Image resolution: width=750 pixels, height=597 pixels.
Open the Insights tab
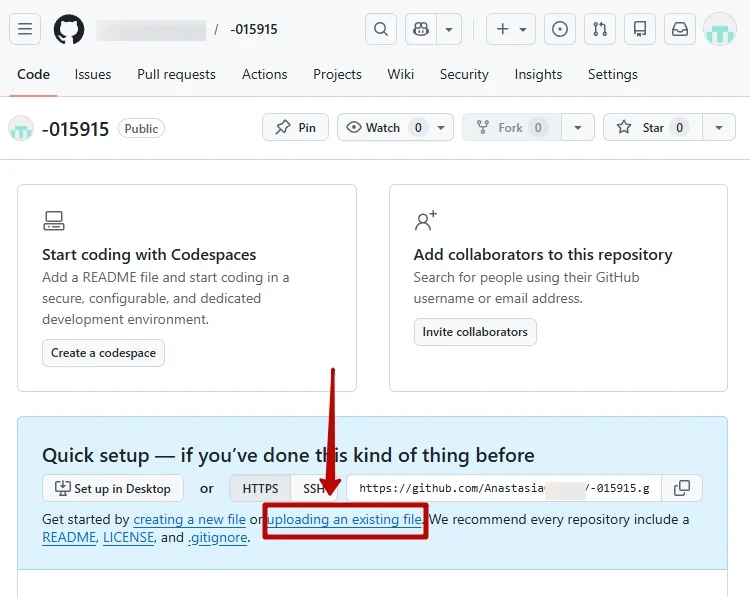pos(538,75)
